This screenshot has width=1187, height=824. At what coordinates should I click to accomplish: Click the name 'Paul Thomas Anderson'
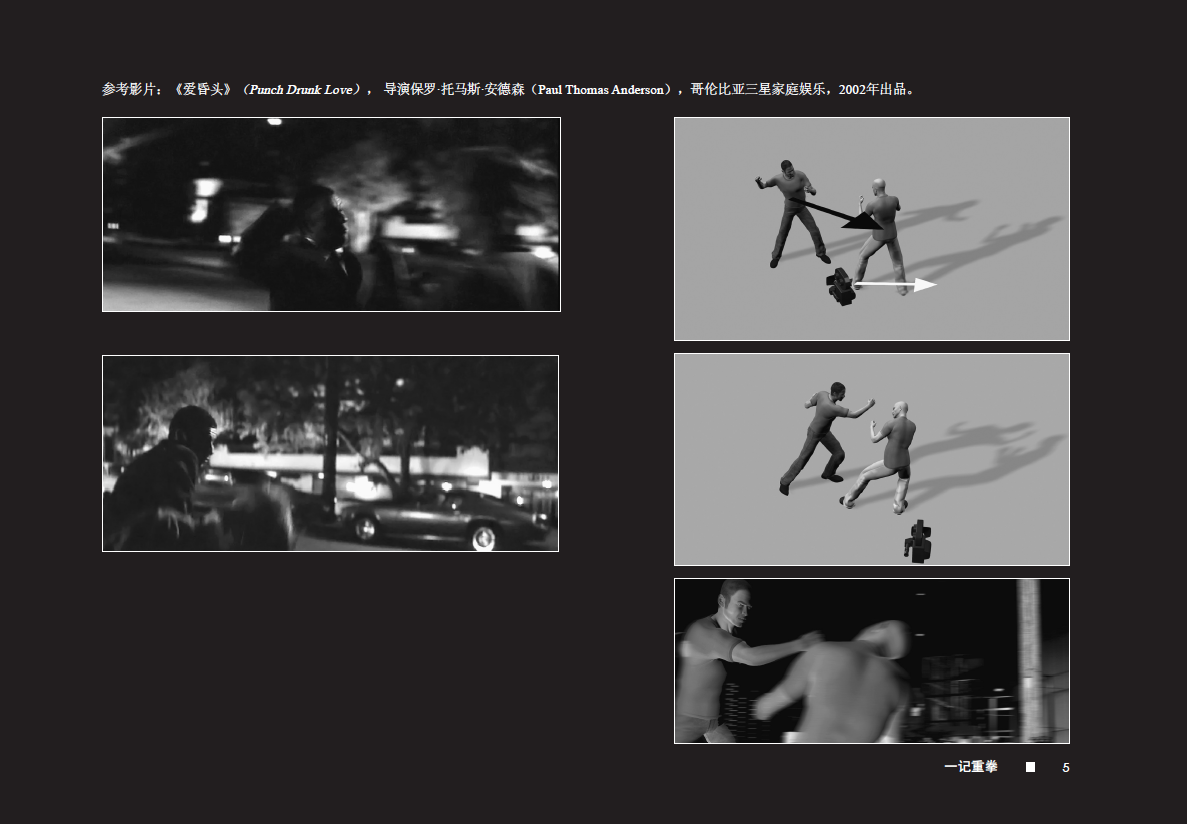(601, 89)
